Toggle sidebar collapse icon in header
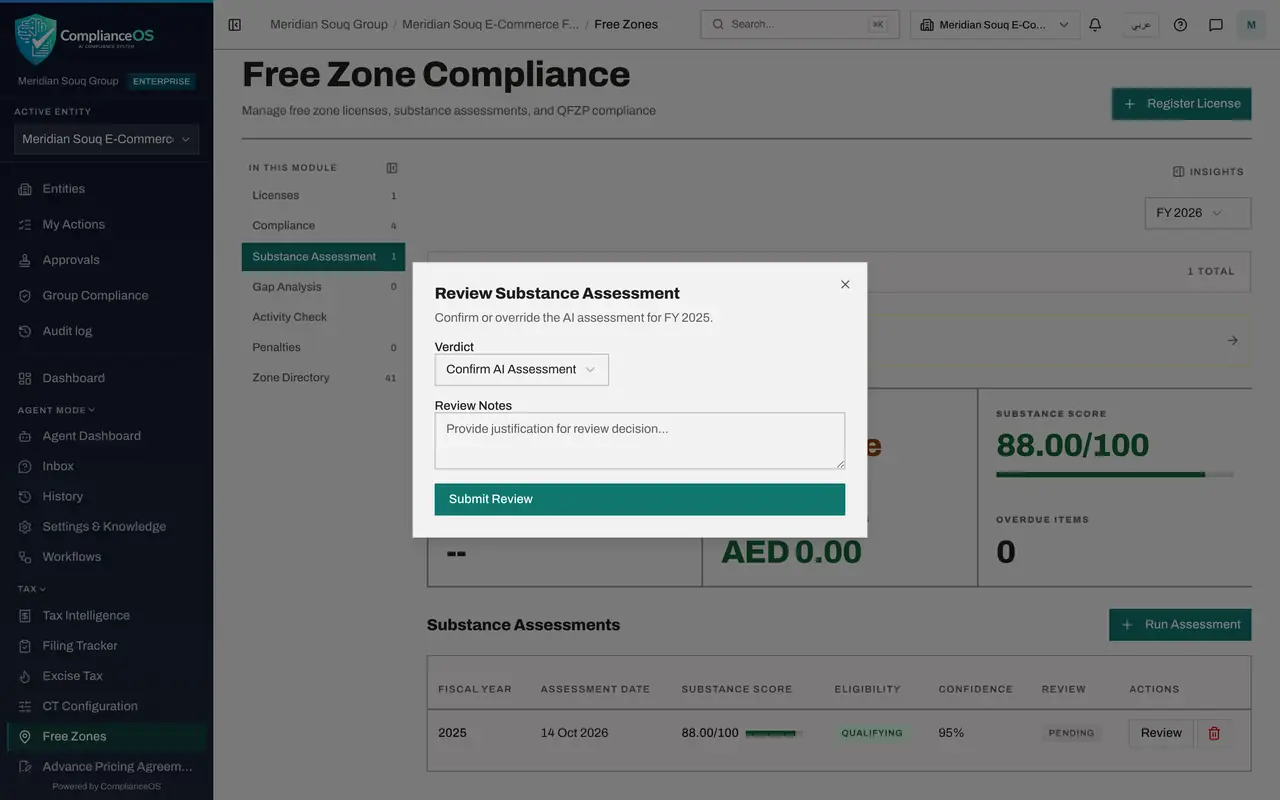 coord(235,25)
